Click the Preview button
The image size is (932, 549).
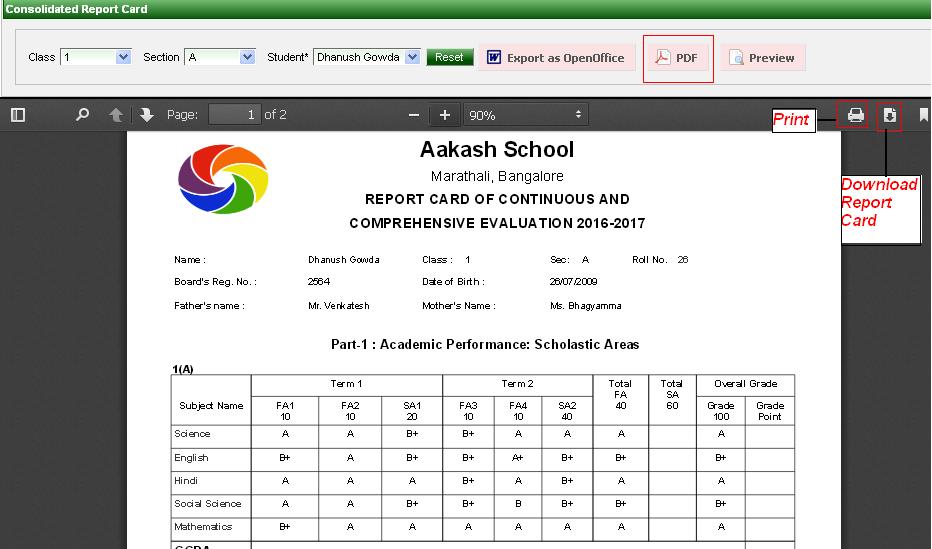[x=762, y=58]
